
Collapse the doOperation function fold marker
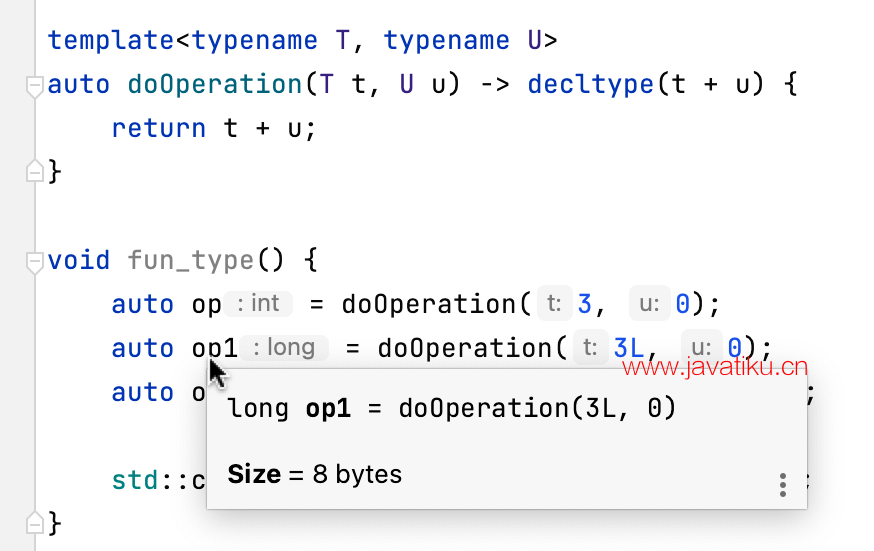[35, 86]
